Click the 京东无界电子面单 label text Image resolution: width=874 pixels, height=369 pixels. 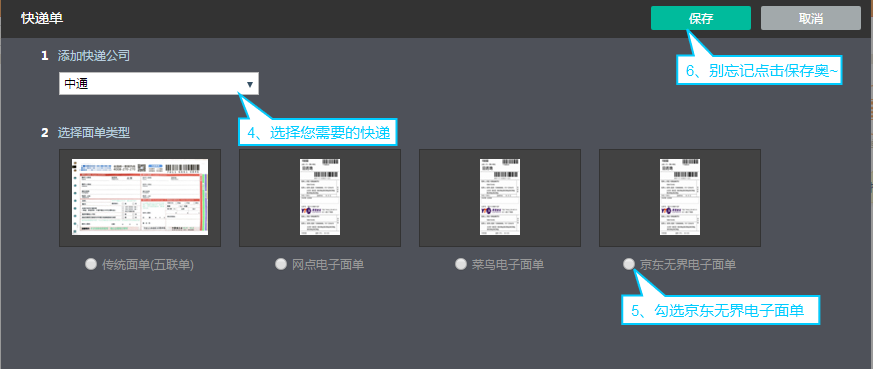point(688,265)
